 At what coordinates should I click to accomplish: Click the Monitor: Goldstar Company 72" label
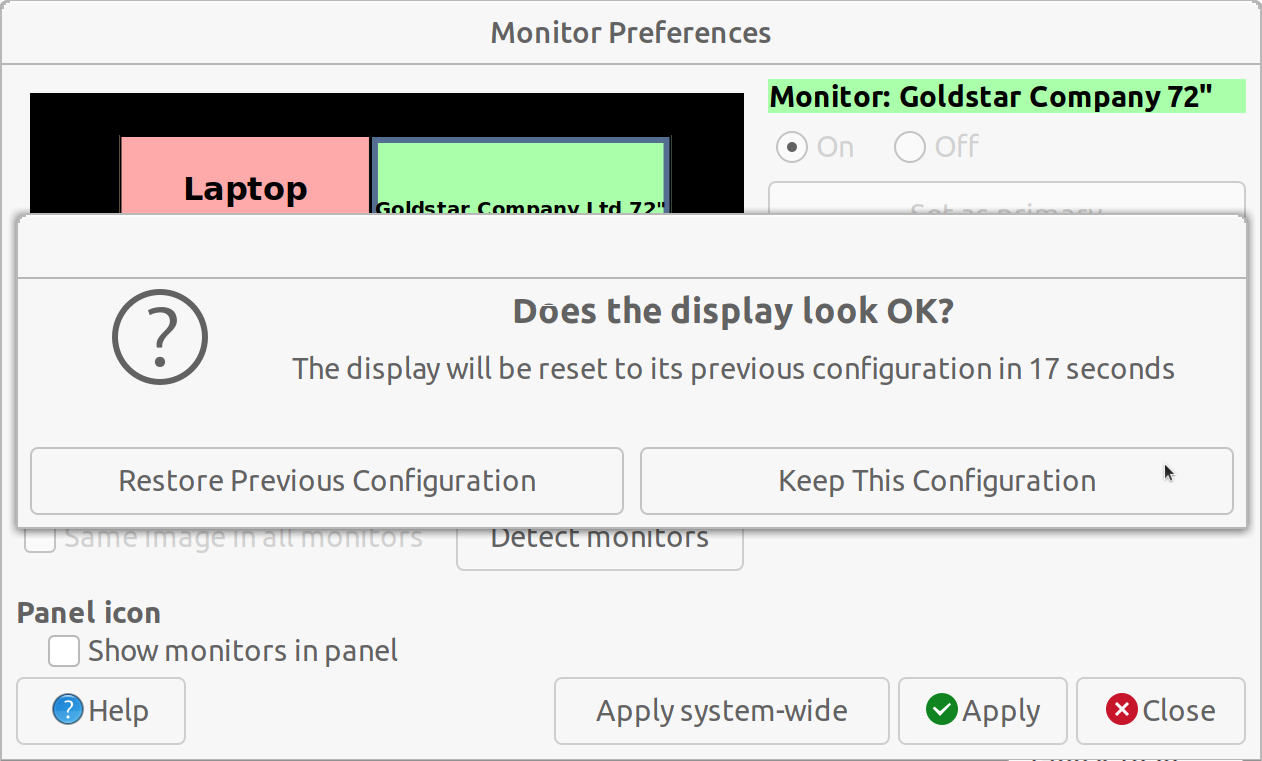tap(1006, 97)
